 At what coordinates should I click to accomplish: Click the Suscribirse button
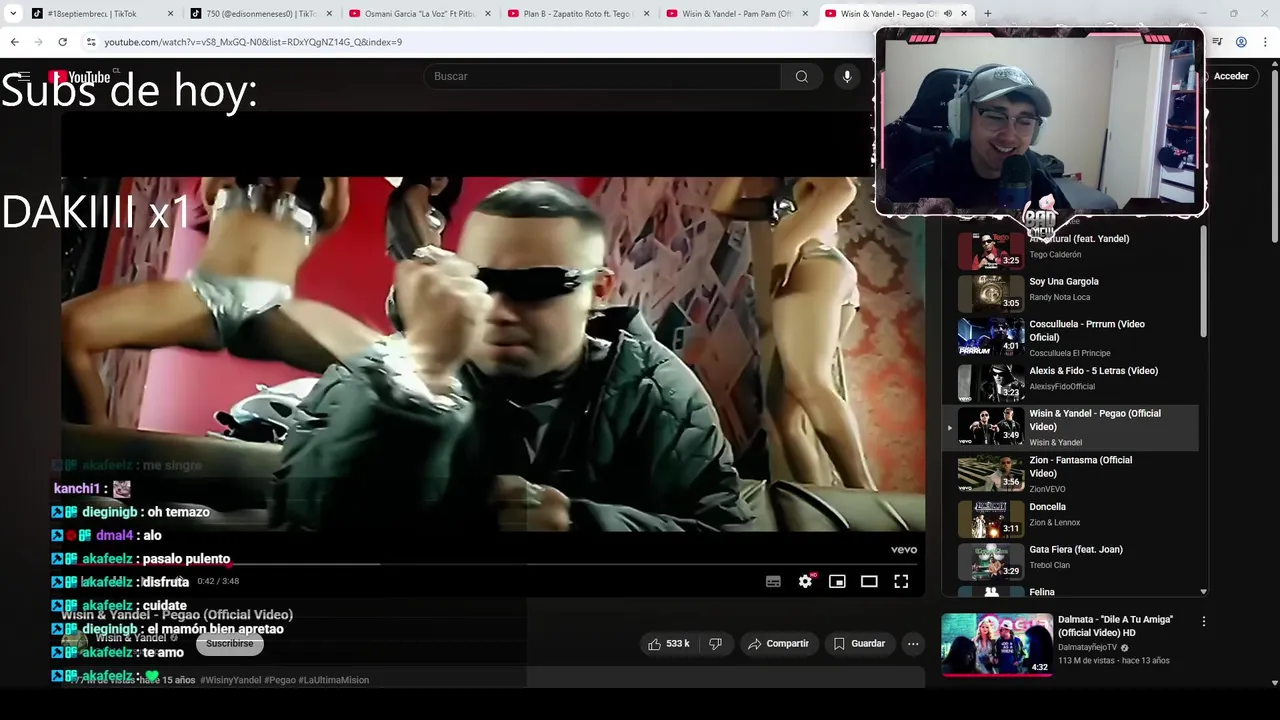230,644
